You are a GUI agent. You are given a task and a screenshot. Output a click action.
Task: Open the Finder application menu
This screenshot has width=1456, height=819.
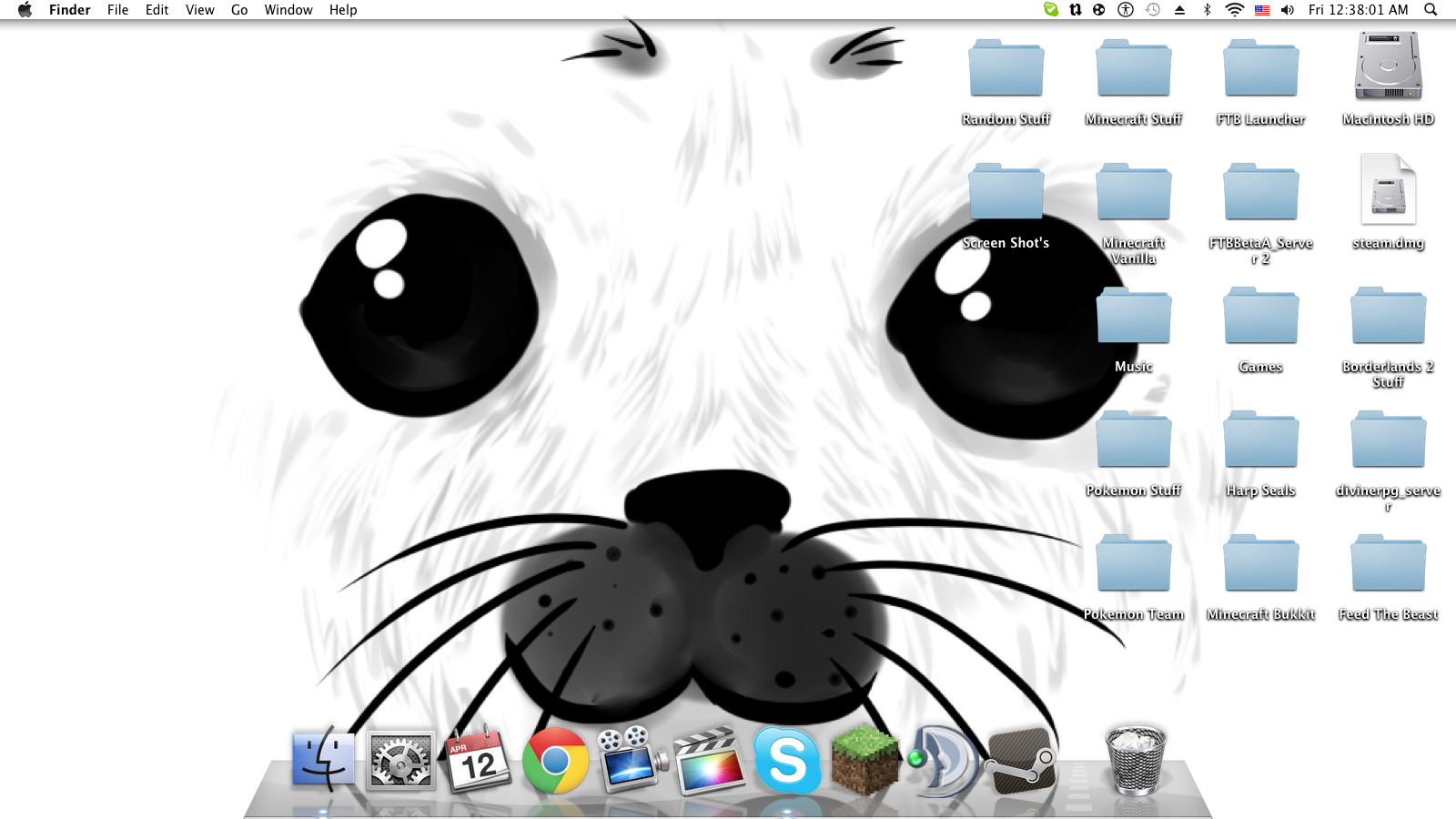pyautogui.click(x=70, y=10)
